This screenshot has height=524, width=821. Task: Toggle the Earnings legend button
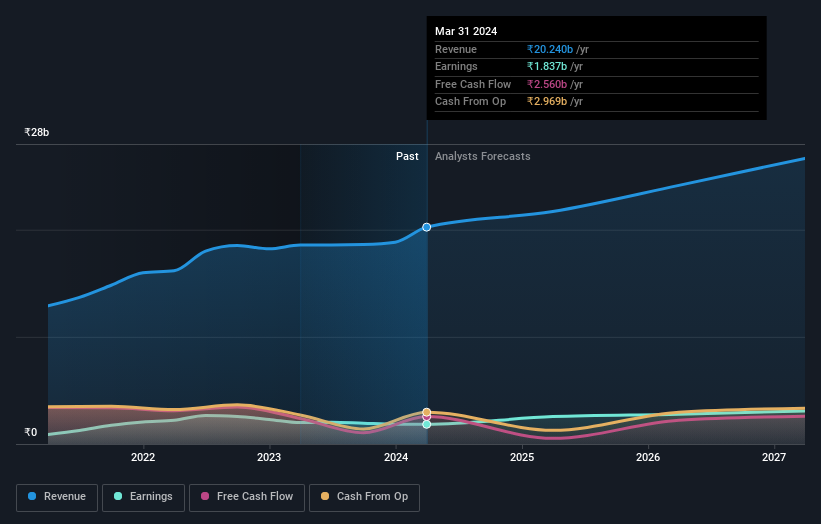pos(143,497)
